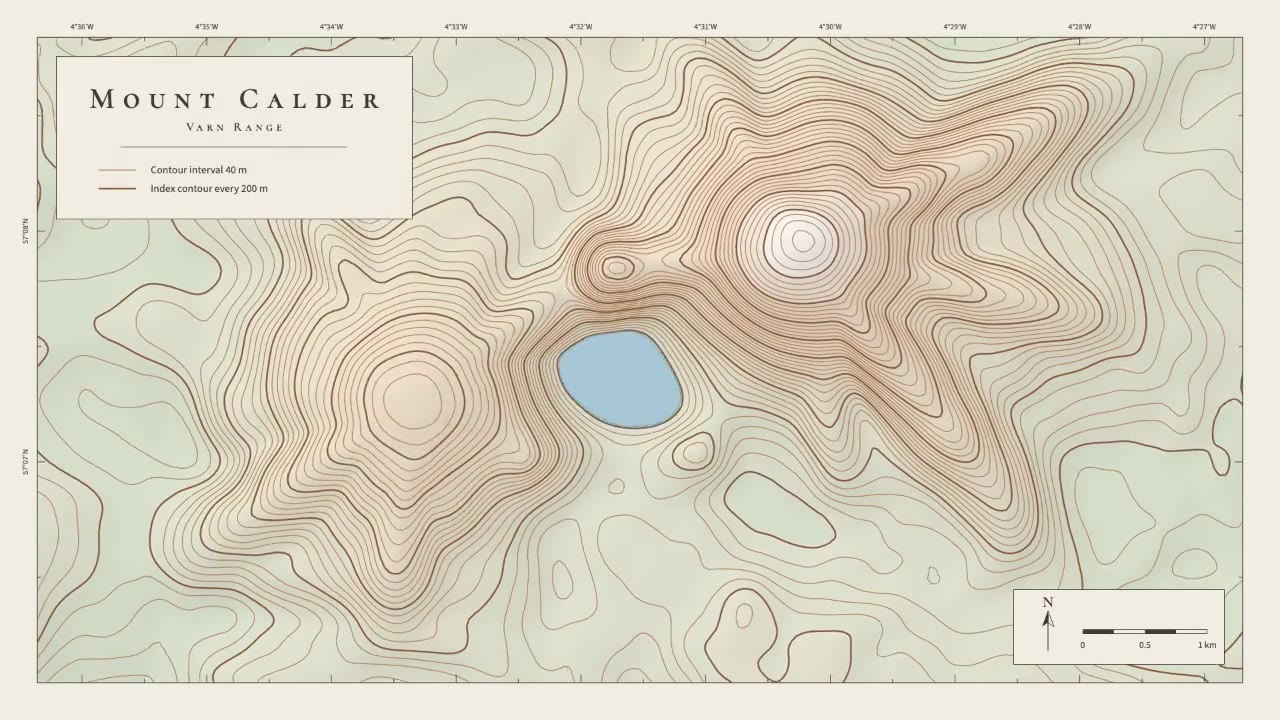1280x720 pixels.
Task: Click the 4°34'W longitude label
Action: click(331, 27)
